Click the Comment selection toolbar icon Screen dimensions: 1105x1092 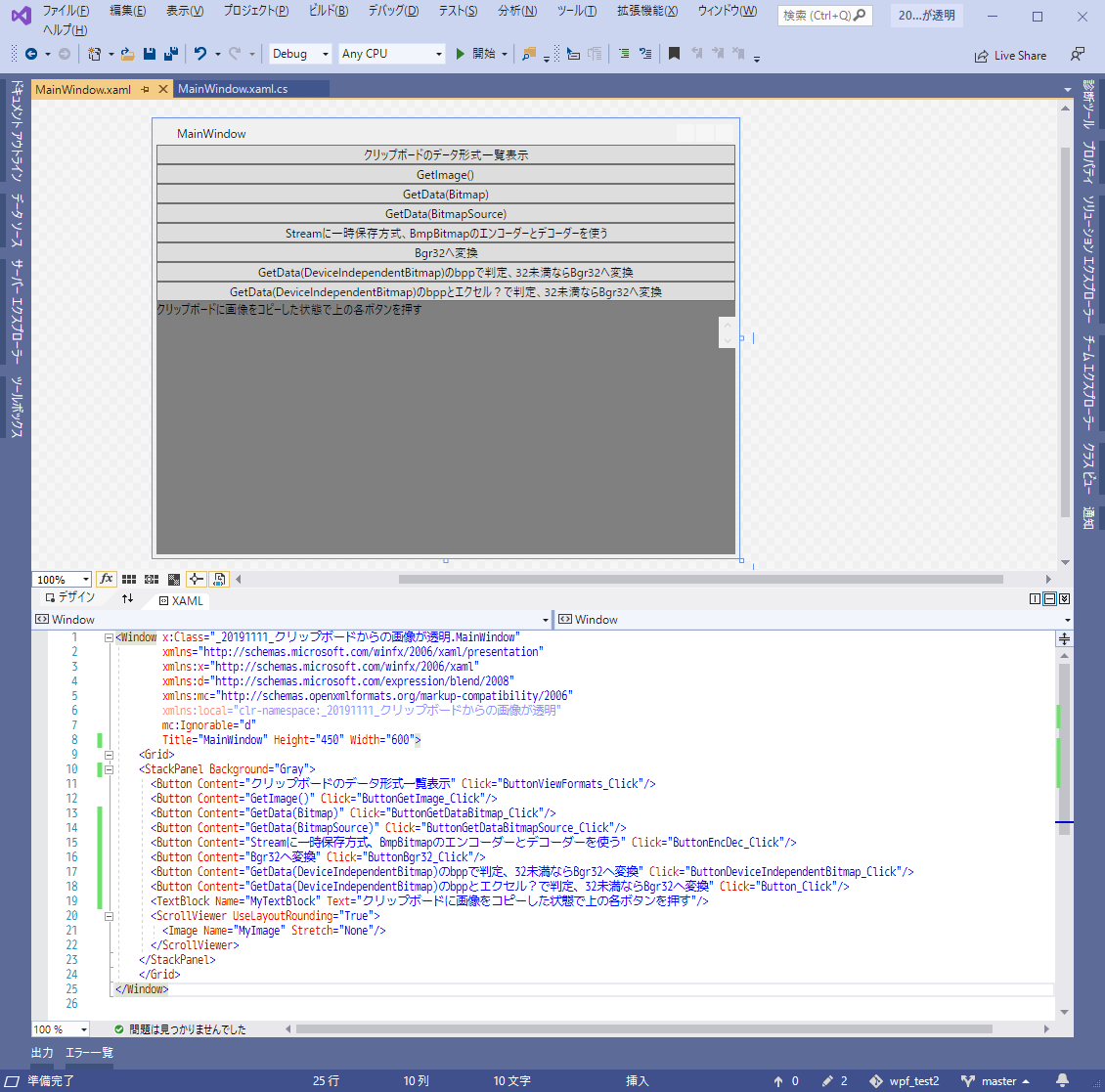point(625,54)
